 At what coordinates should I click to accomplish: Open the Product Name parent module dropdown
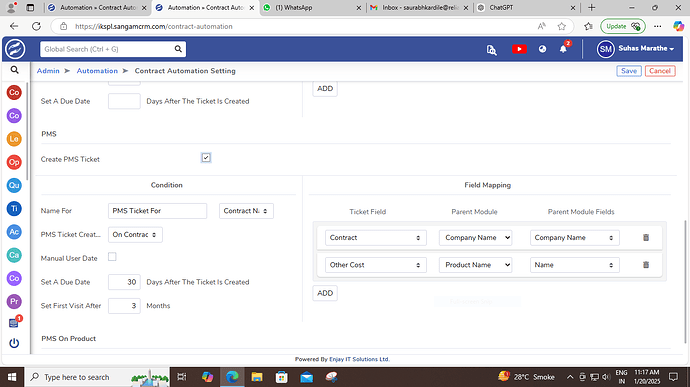[475, 265]
